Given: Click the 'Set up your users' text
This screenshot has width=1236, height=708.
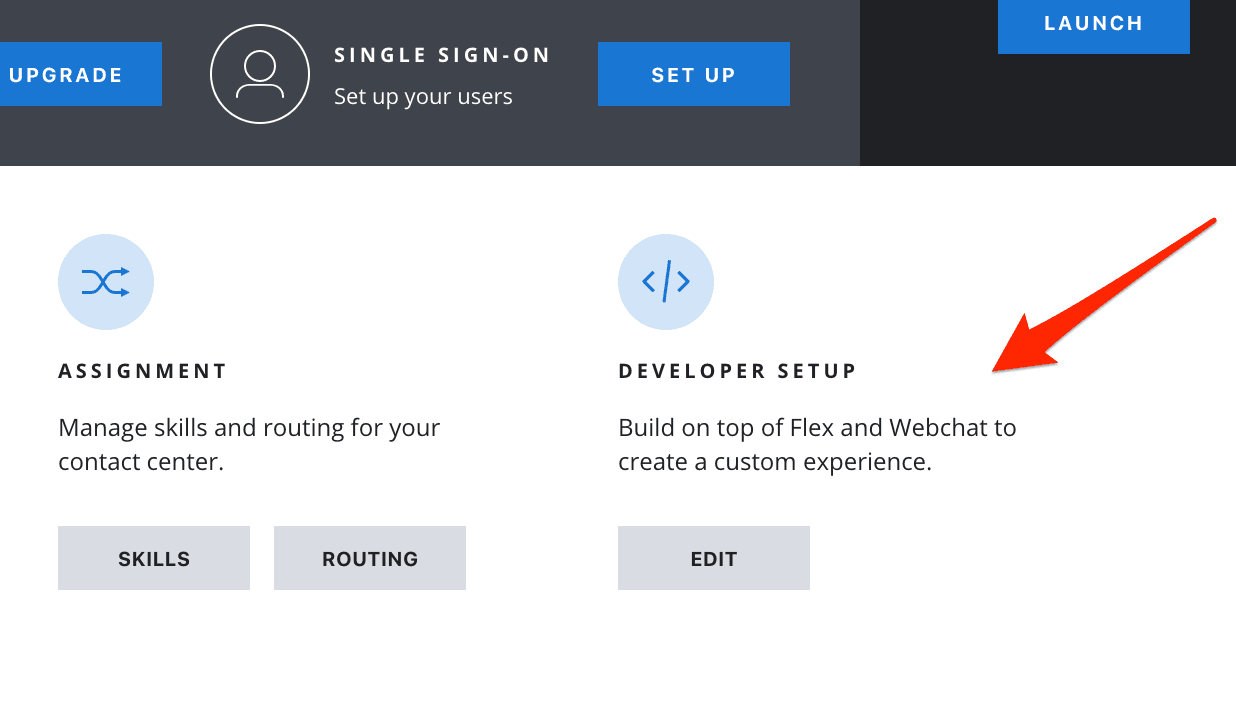Looking at the screenshot, I should tap(422, 96).
